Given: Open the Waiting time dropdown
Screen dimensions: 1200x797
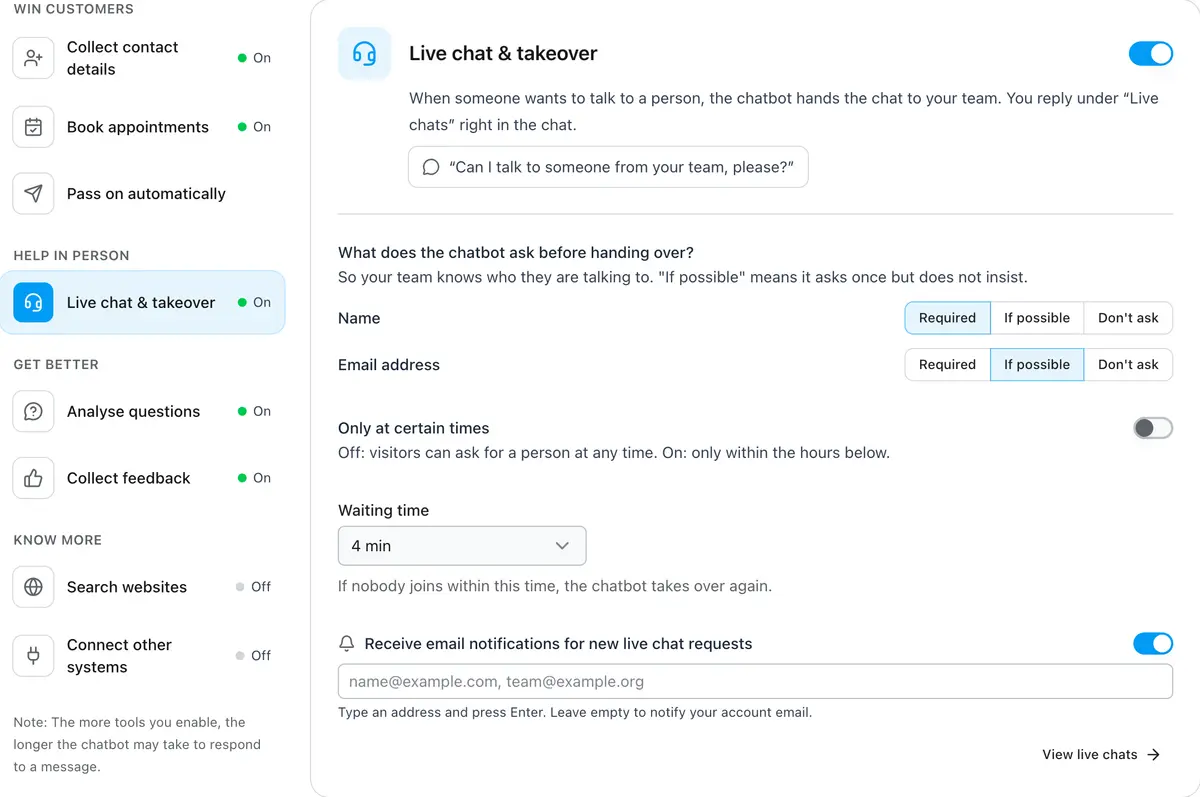Looking at the screenshot, I should tap(462, 546).
